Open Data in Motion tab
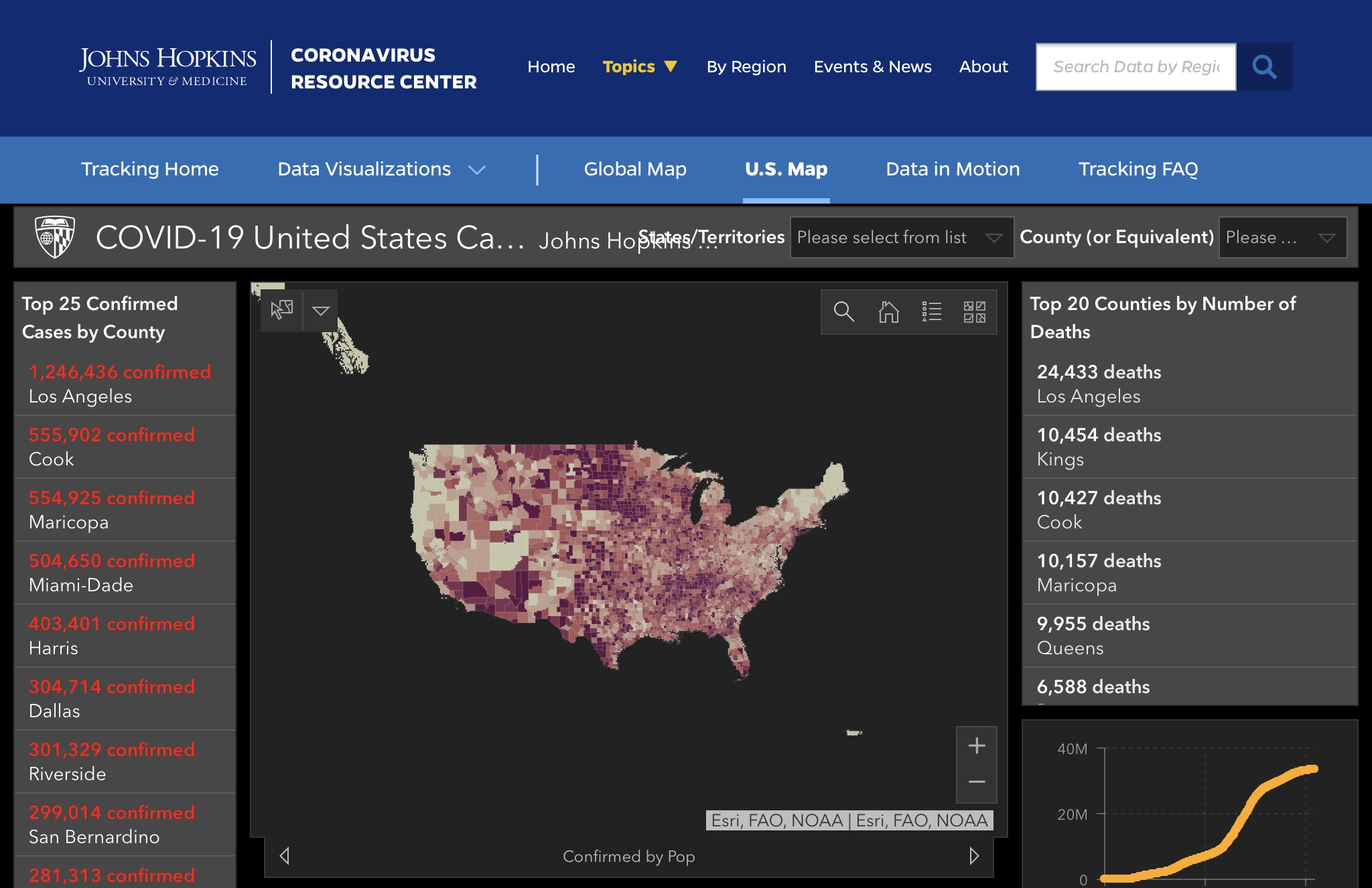Image resolution: width=1372 pixels, height=888 pixels. 953,169
